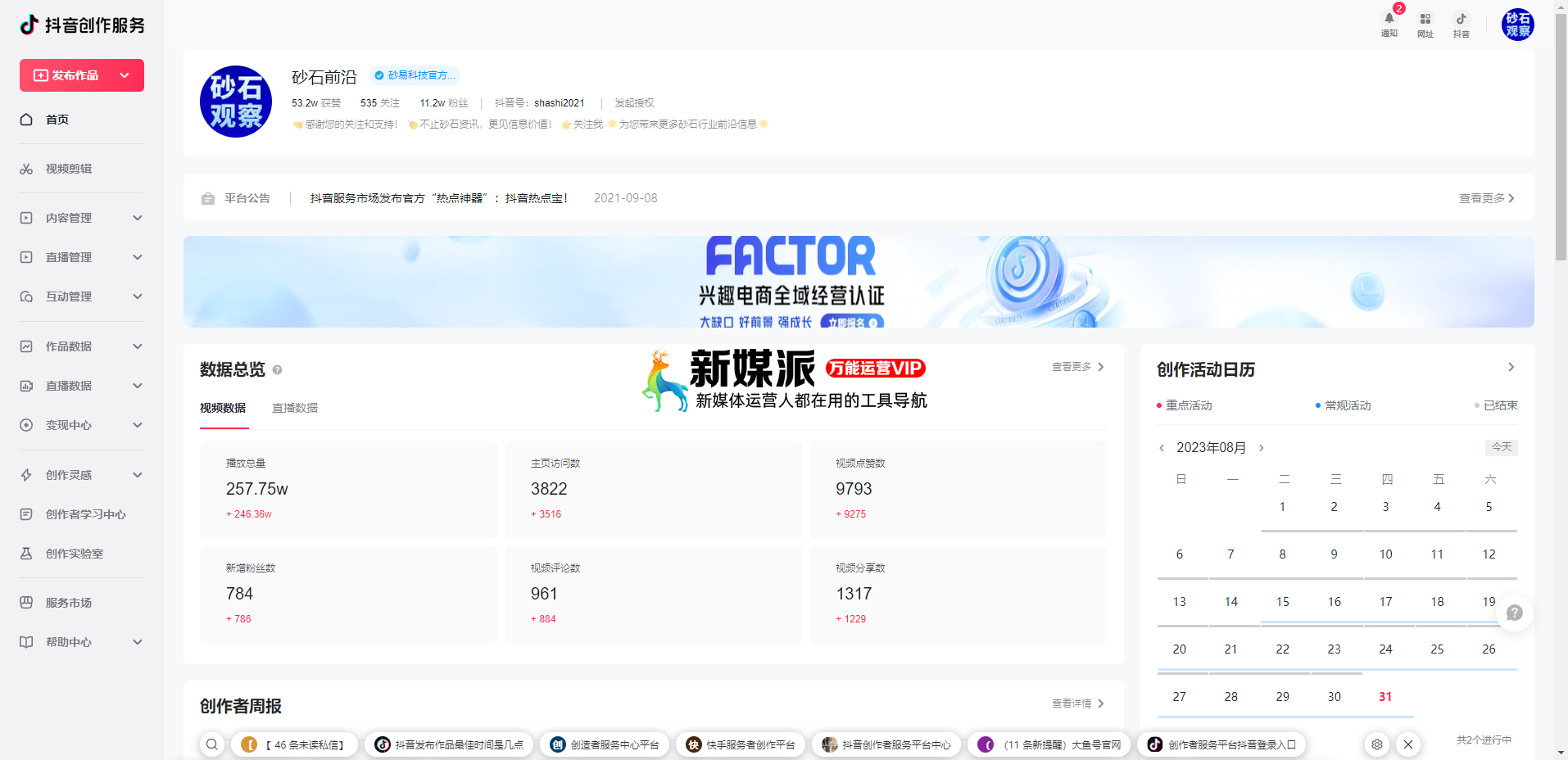Viewport: 1568px width, 760px height.
Task: Click the 视频评论数 961 card
Action: point(654,595)
